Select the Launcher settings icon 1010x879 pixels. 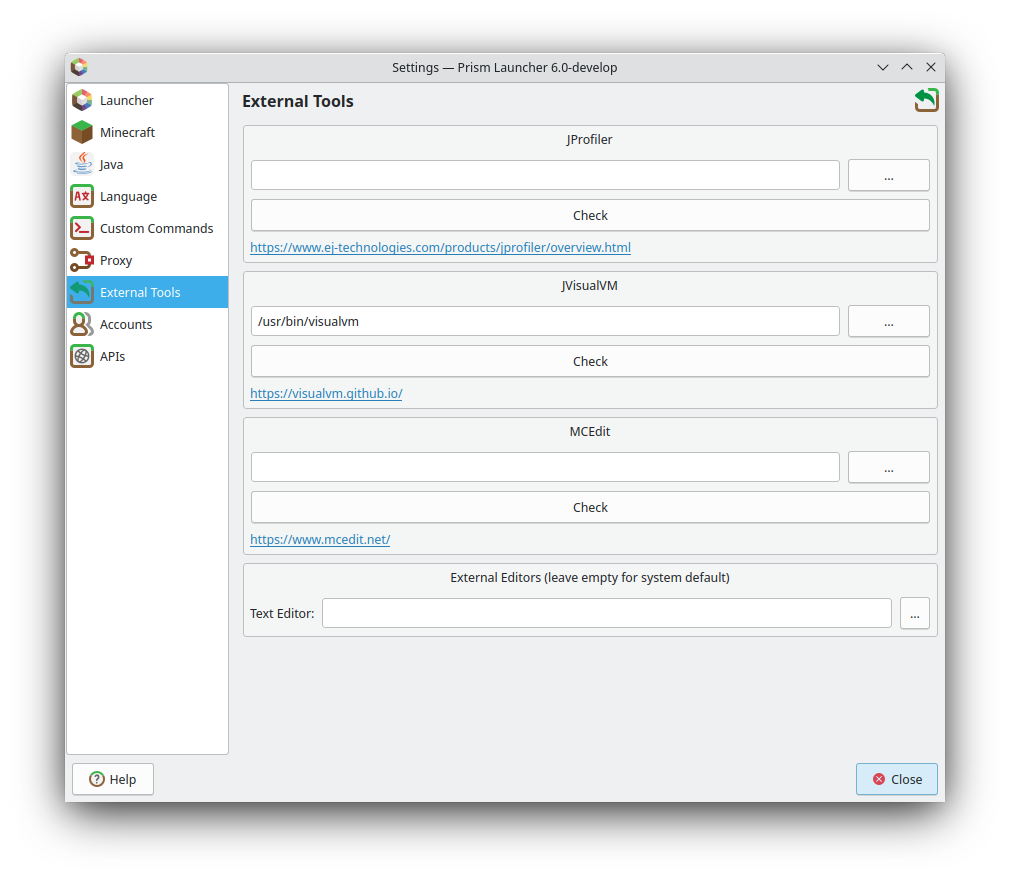81,100
